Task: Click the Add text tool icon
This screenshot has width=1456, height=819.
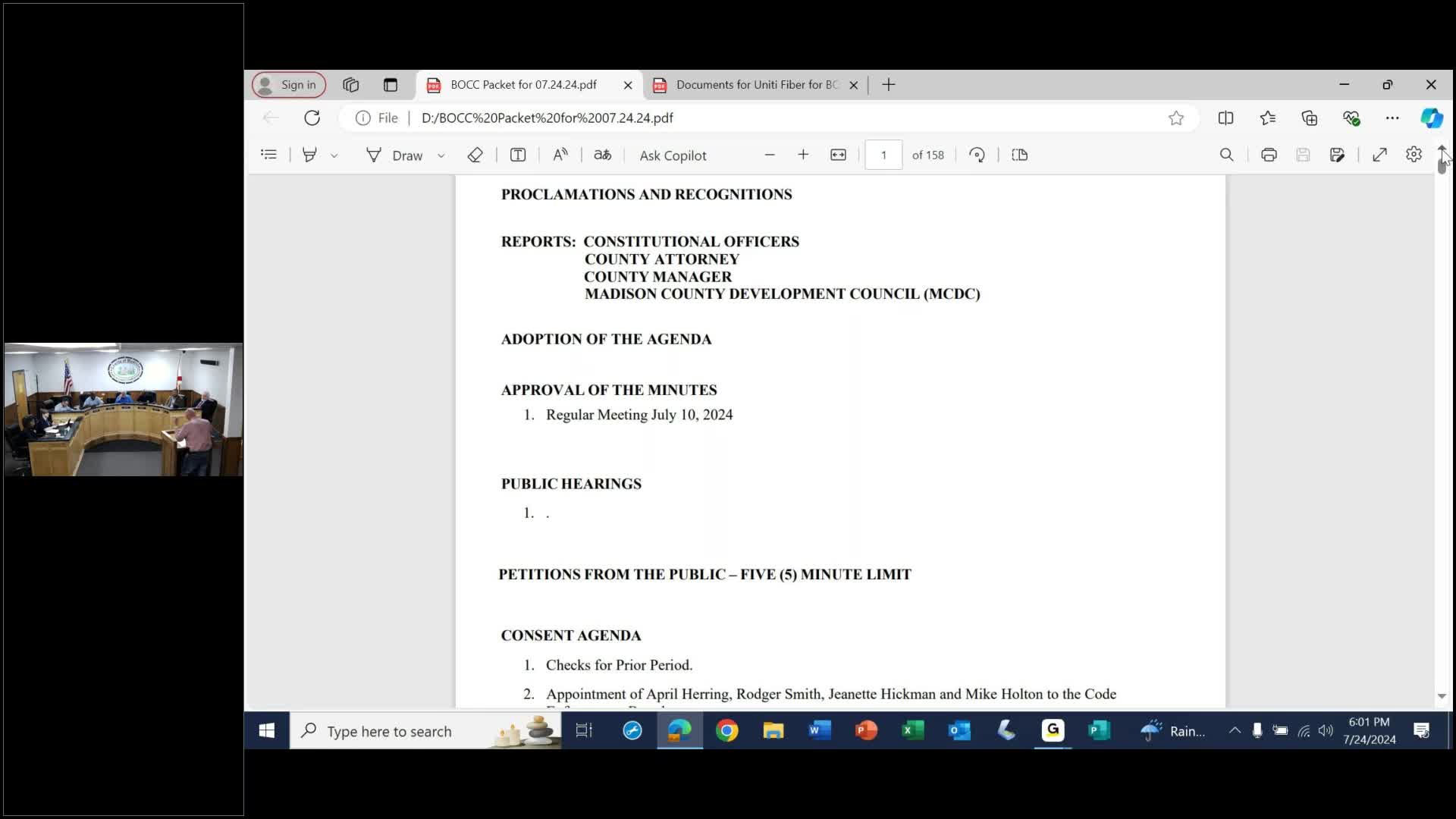Action: coord(518,155)
